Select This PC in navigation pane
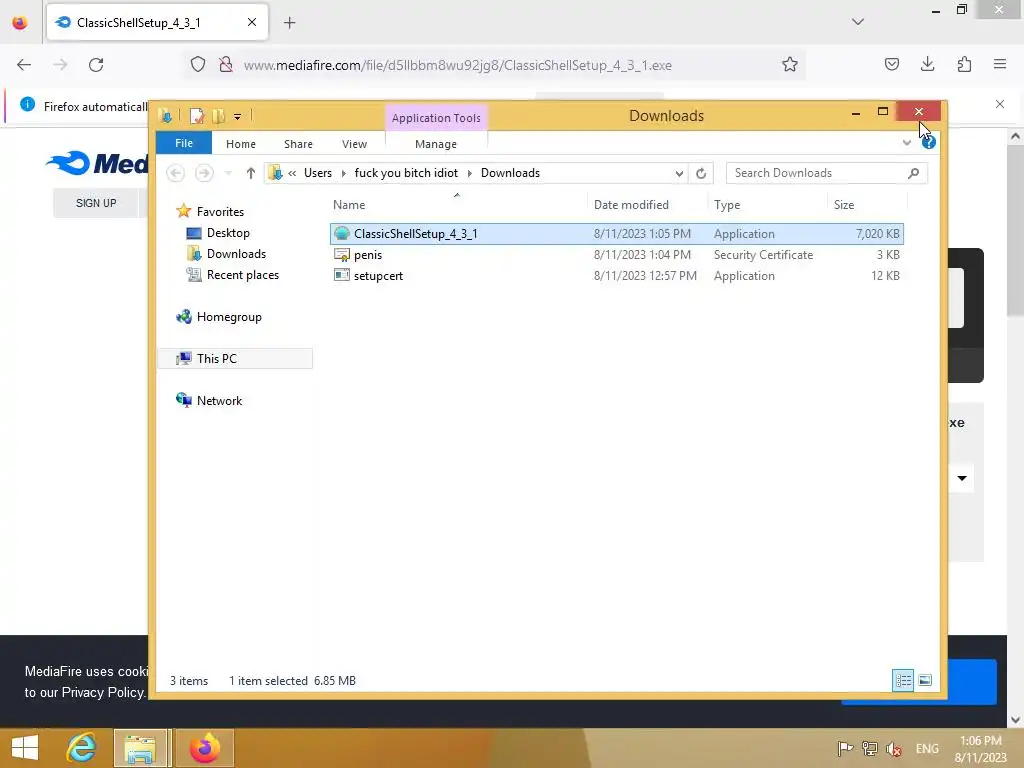The height and width of the screenshot is (768, 1024). (216, 359)
